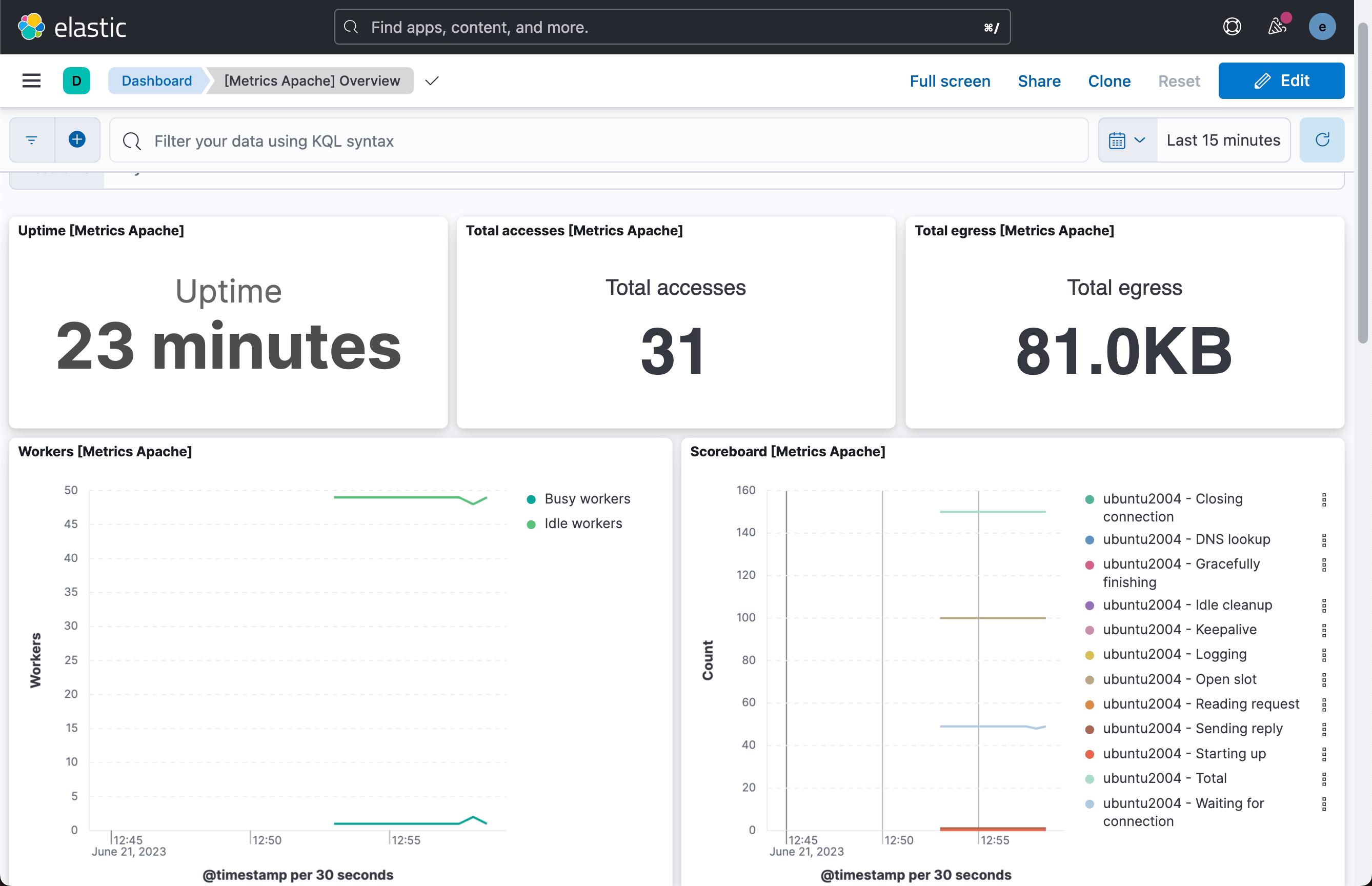Click the Edit button

pyautogui.click(x=1281, y=80)
